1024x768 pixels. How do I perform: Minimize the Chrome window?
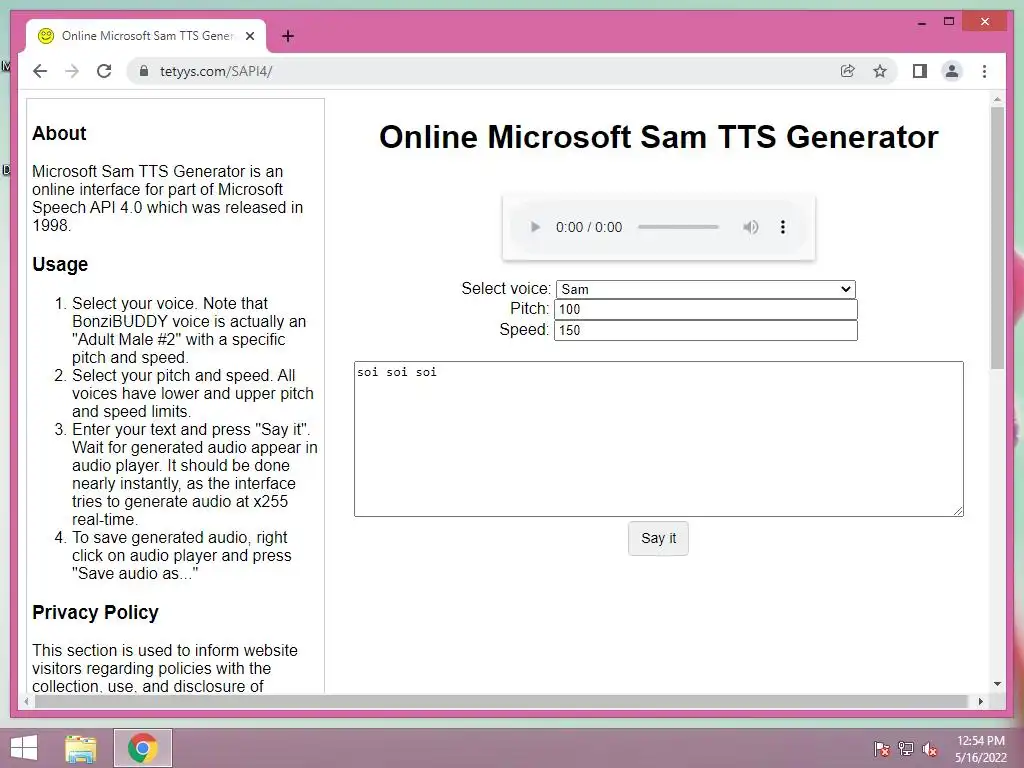tap(922, 22)
